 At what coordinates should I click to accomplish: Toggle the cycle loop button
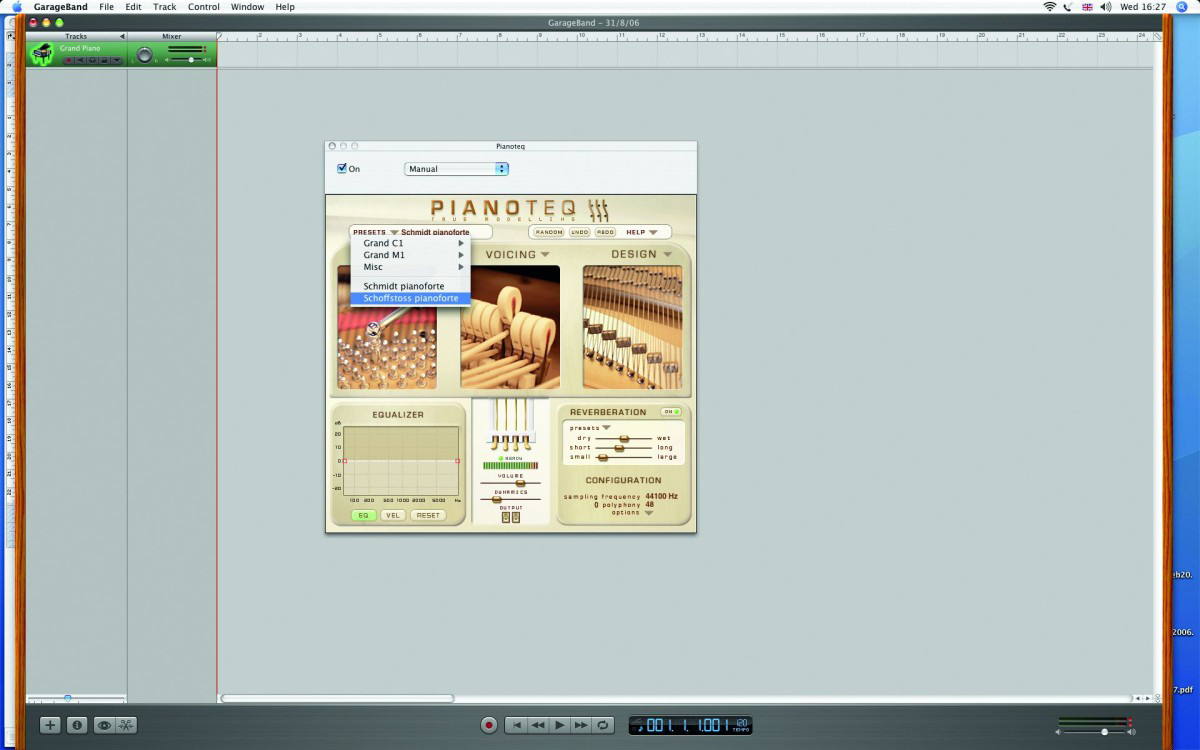pyautogui.click(x=604, y=725)
